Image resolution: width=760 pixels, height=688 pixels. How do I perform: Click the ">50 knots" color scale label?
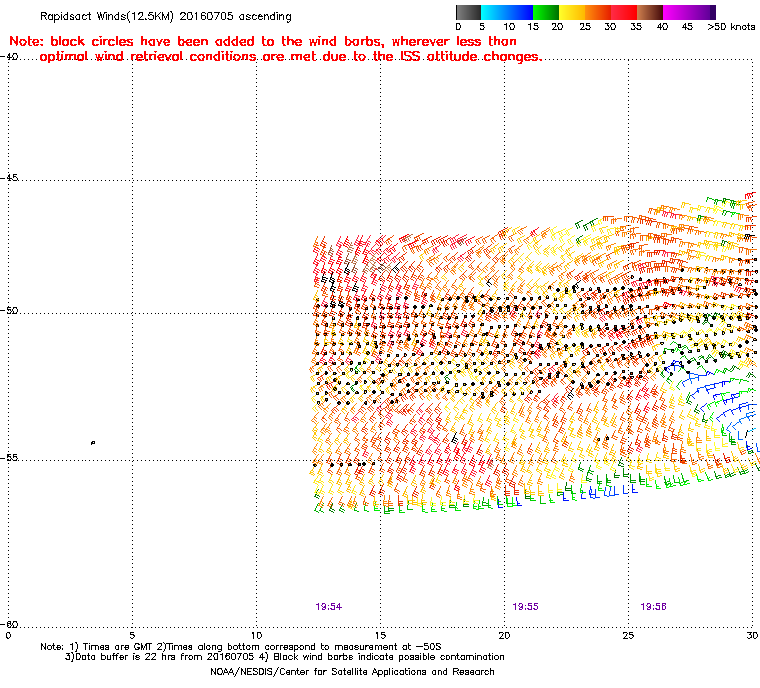[731, 27]
